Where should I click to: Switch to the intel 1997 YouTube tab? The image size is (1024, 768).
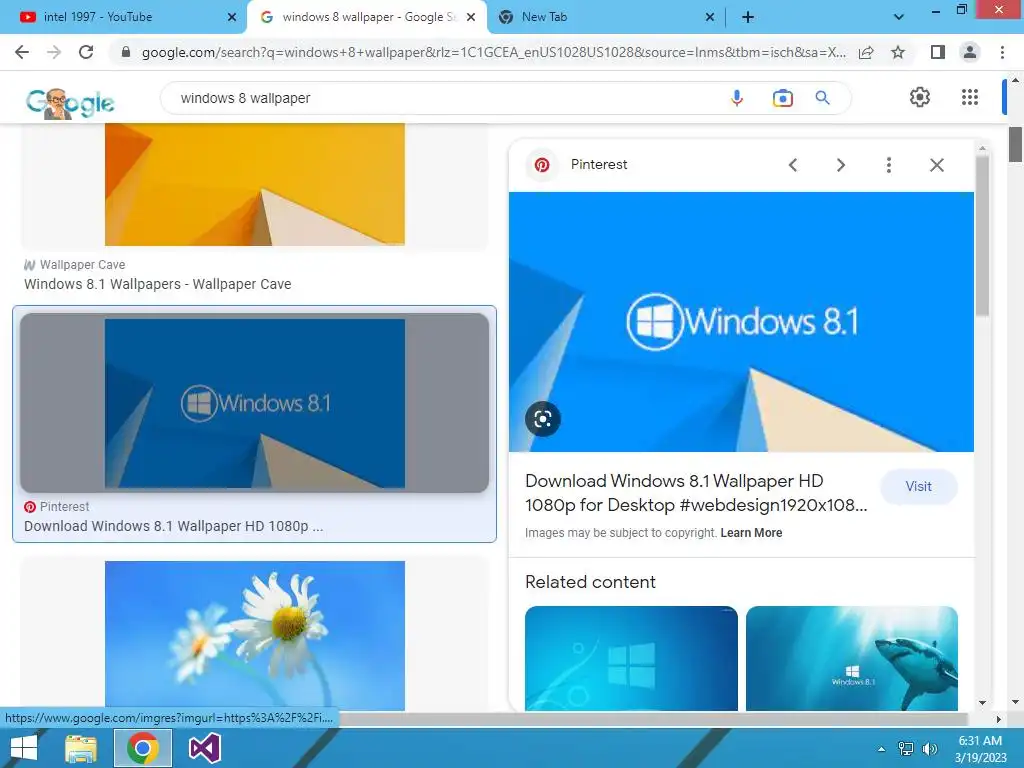[121, 17]
